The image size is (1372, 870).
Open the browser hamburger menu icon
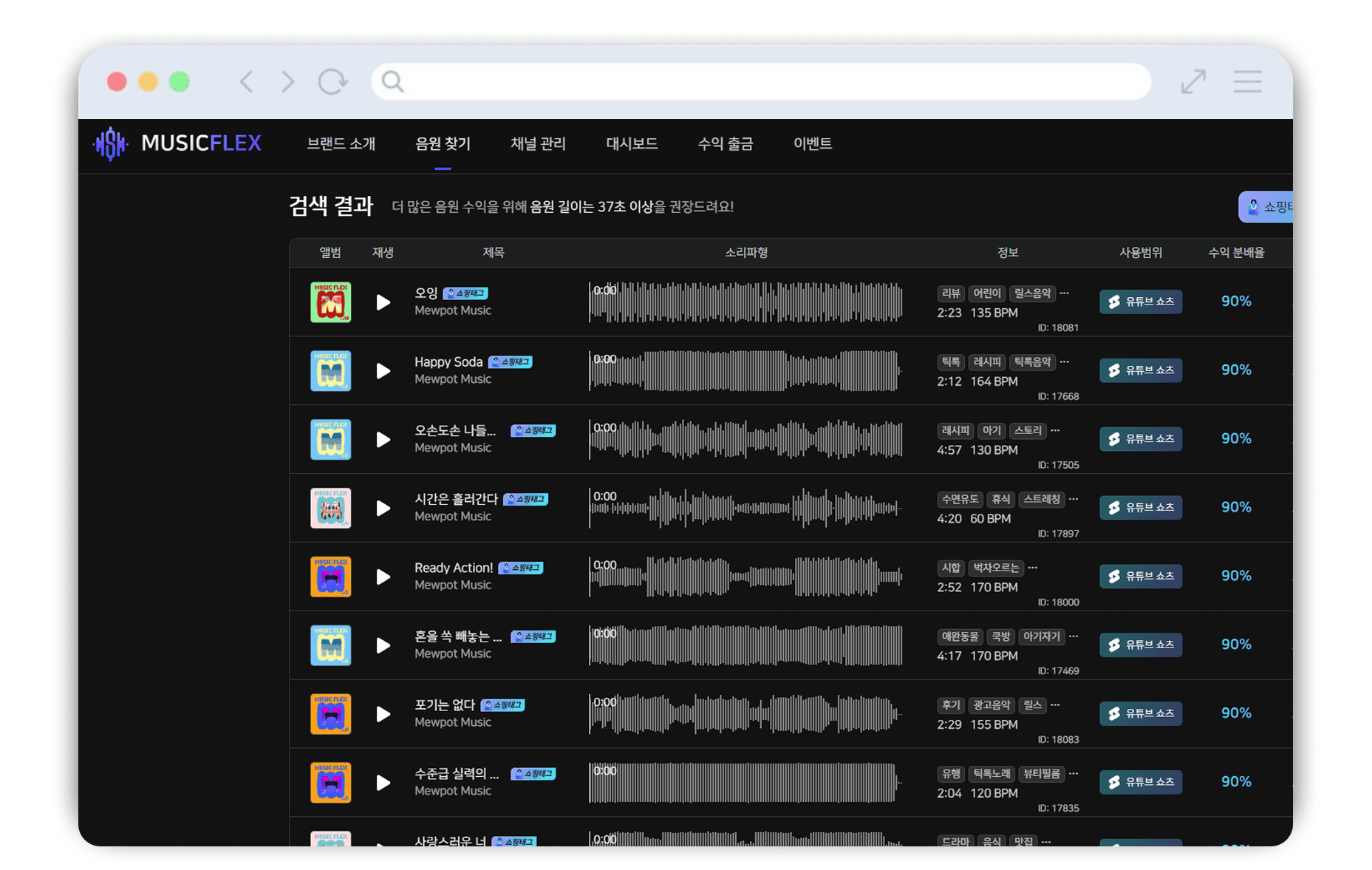pos(1247,81)
